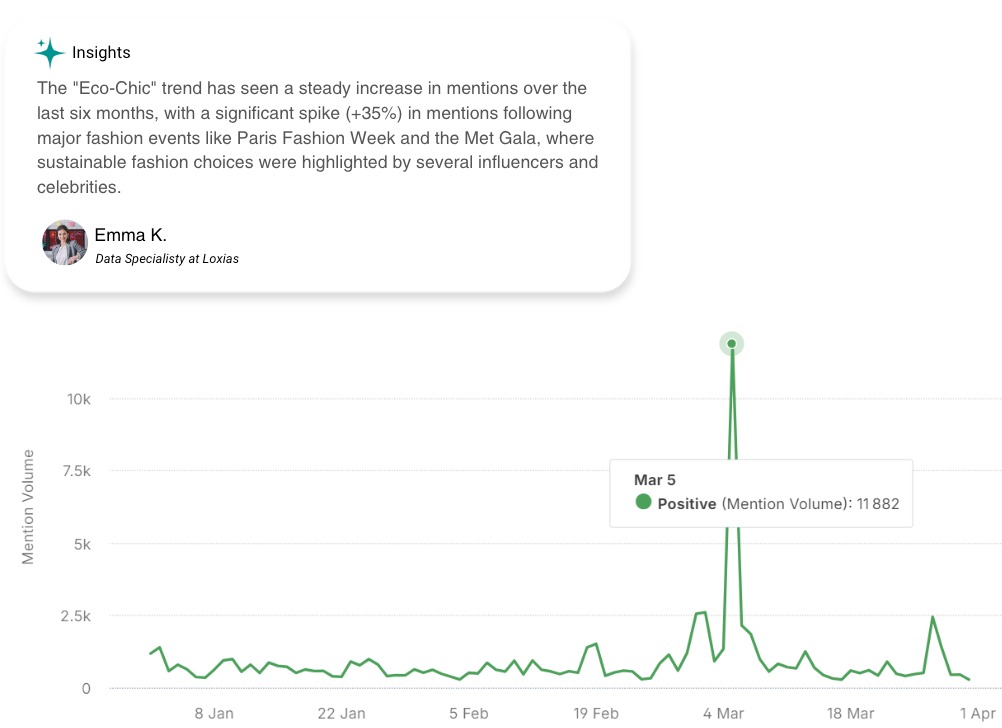Viewport: 1002px width, 728px height.
Task: Select the 19 Feb x-axis label
Action: (x=596, y=713)
